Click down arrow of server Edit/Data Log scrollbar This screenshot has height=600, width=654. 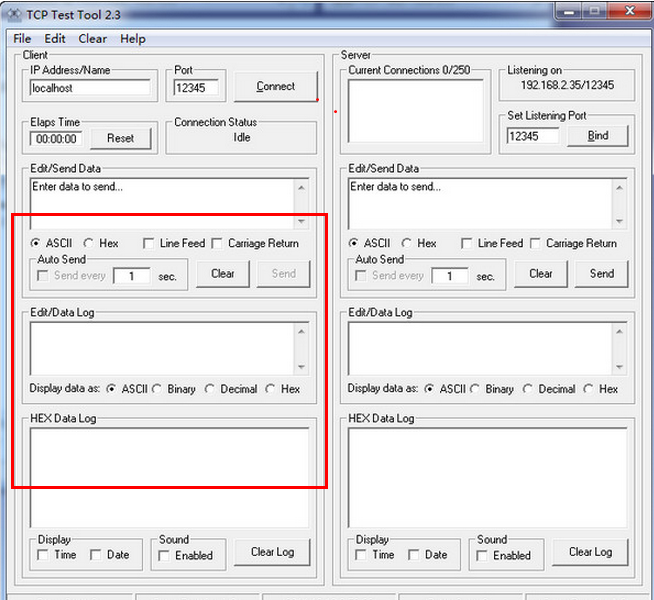click(x=619, y=367)
